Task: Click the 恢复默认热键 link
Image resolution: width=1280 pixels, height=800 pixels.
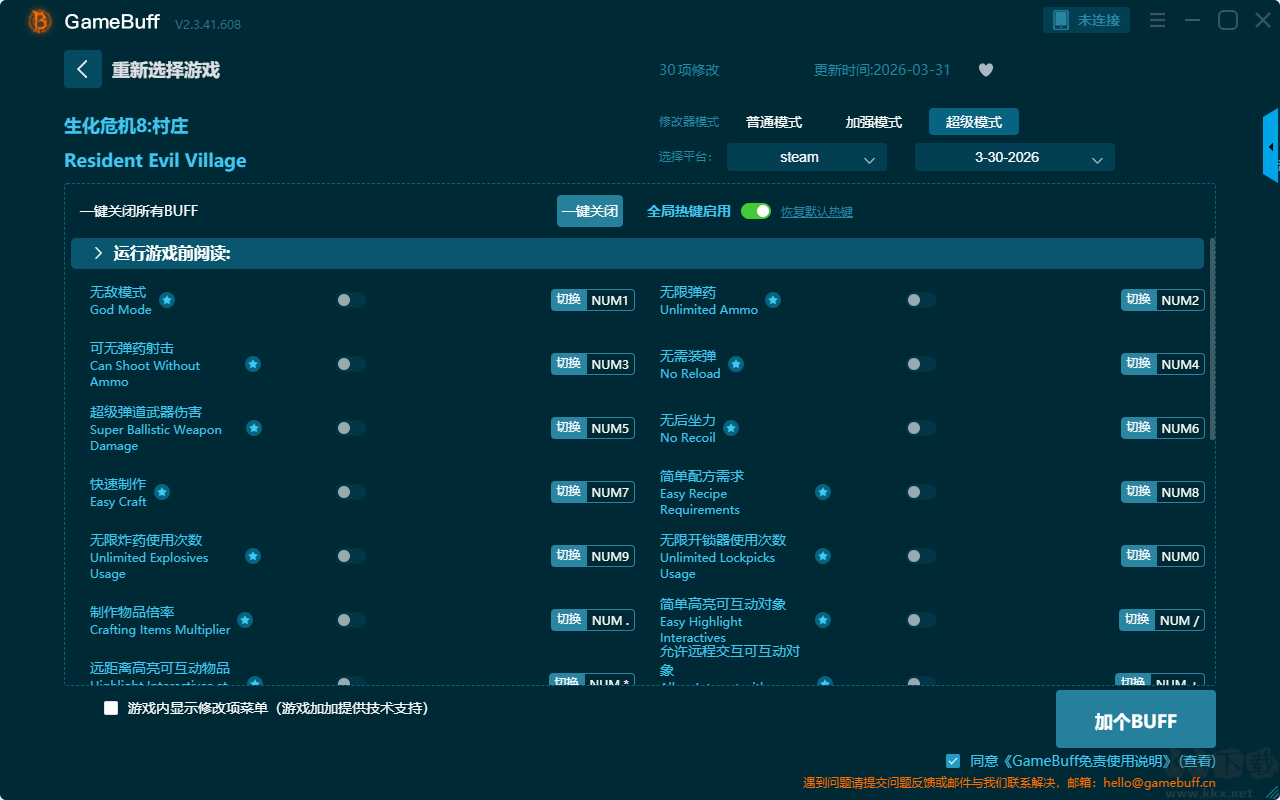Action: tap(817, 212)
